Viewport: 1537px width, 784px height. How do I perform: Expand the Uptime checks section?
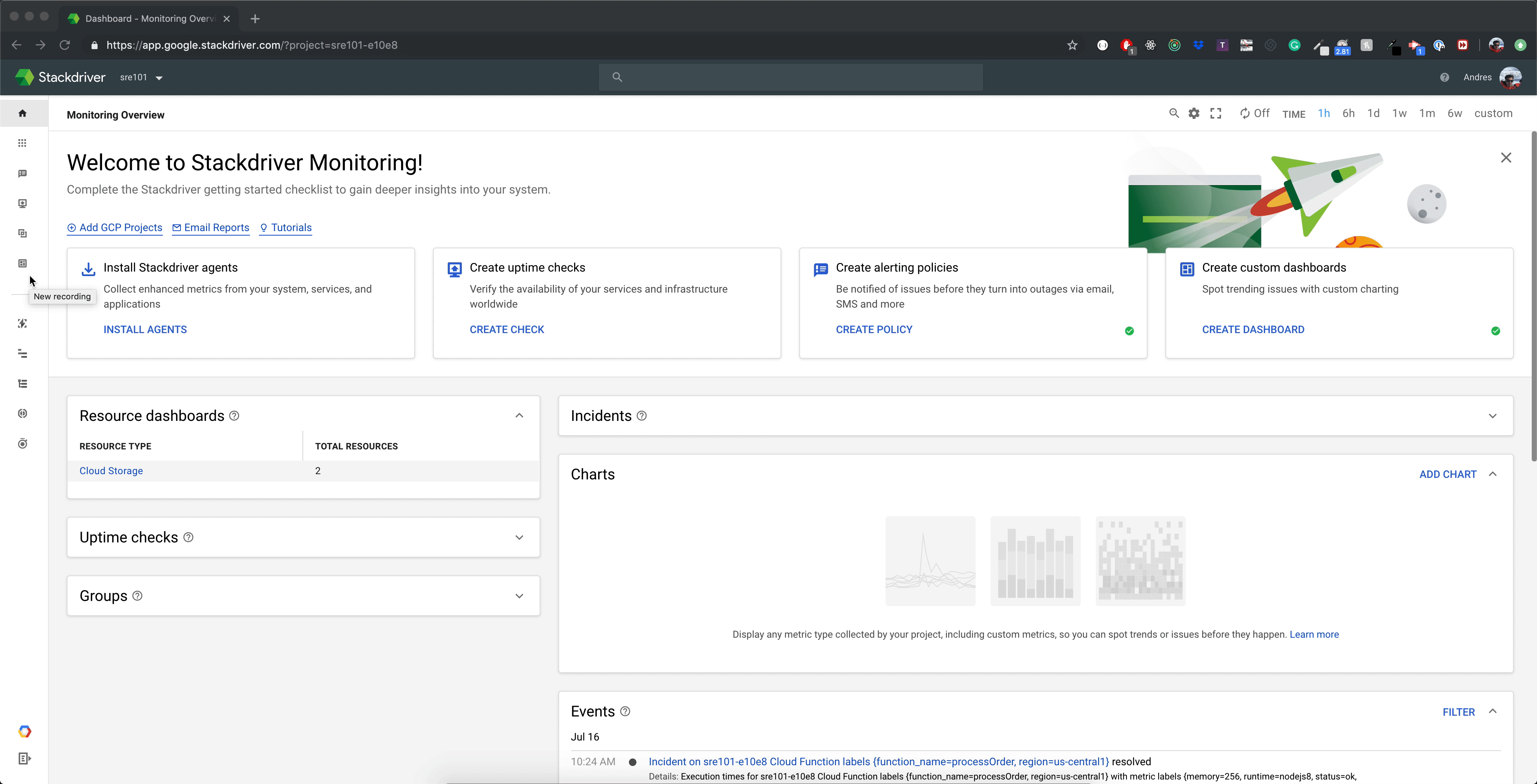[519, 538]
